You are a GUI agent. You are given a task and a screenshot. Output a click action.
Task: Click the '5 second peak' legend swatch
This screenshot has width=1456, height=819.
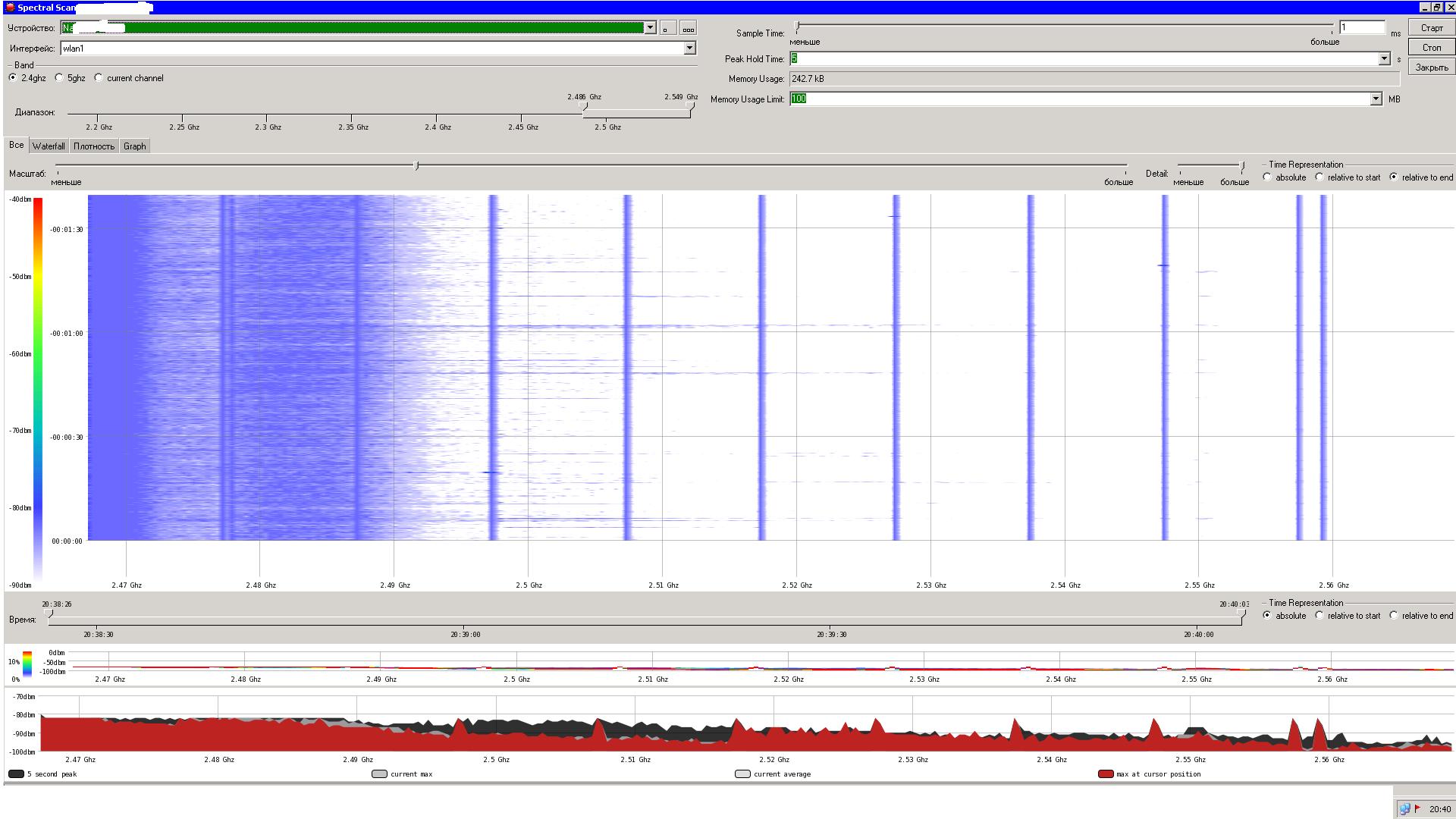16,774
